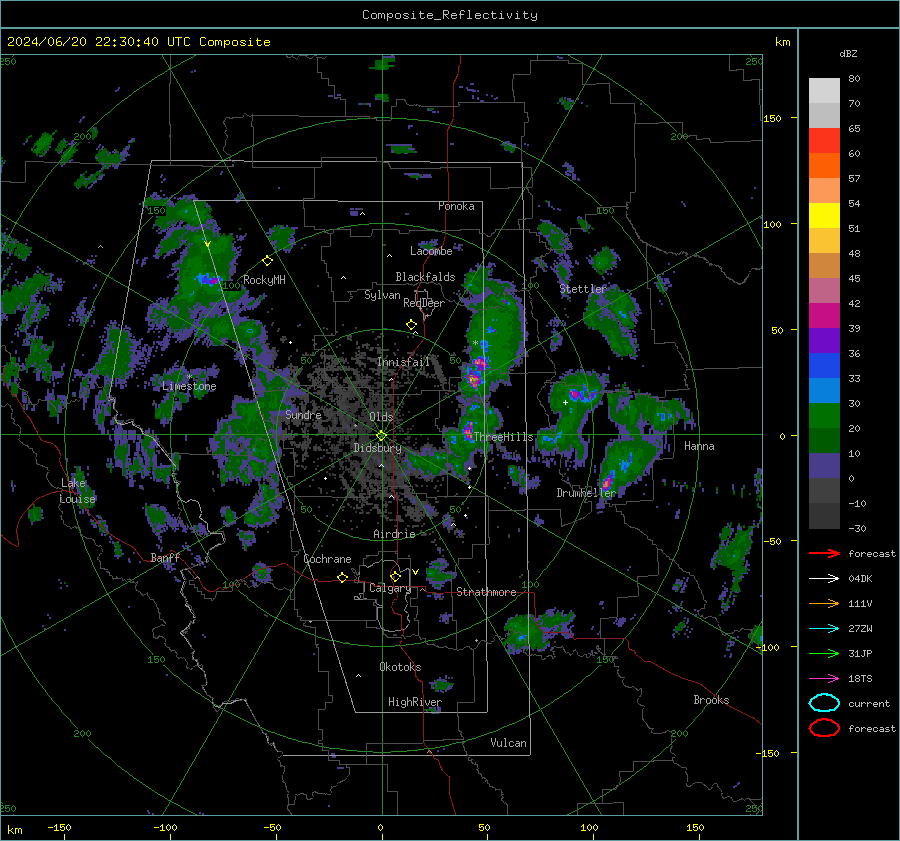Select the magenta 18TS arrow legend icon
Viewport: 900px width, 841px height.
coord(824,678)
